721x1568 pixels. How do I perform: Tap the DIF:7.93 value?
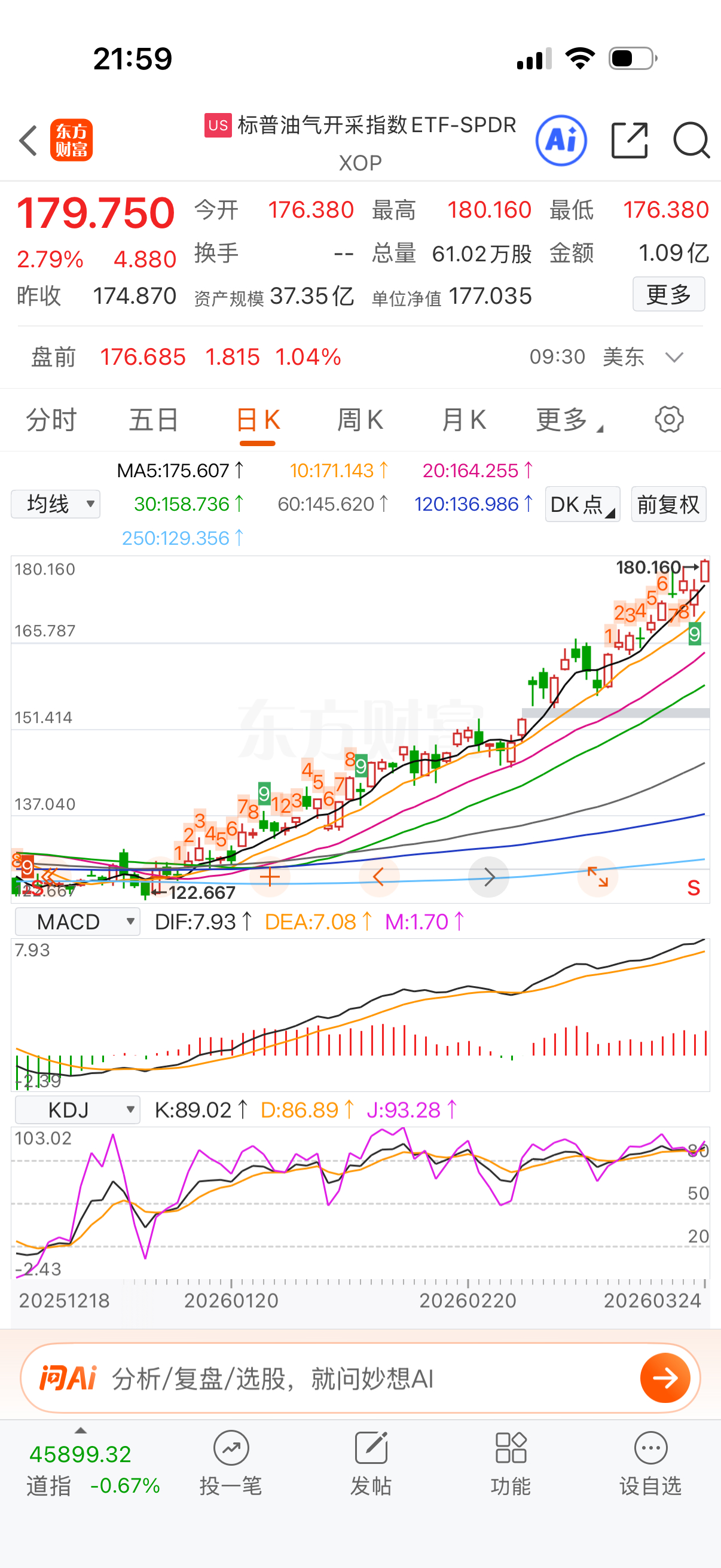tap(204, 922)
